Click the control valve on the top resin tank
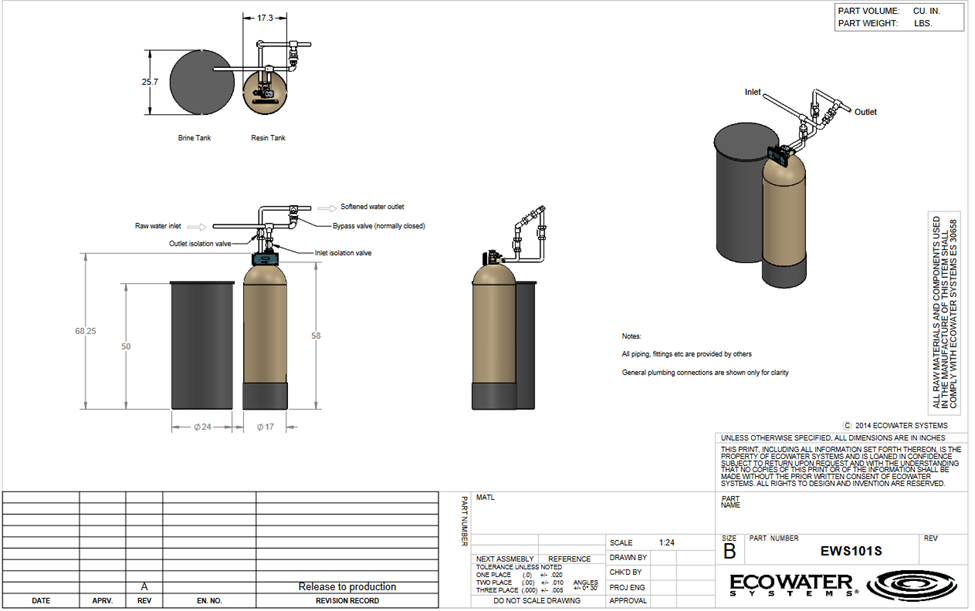 click(x=779, y=157)
